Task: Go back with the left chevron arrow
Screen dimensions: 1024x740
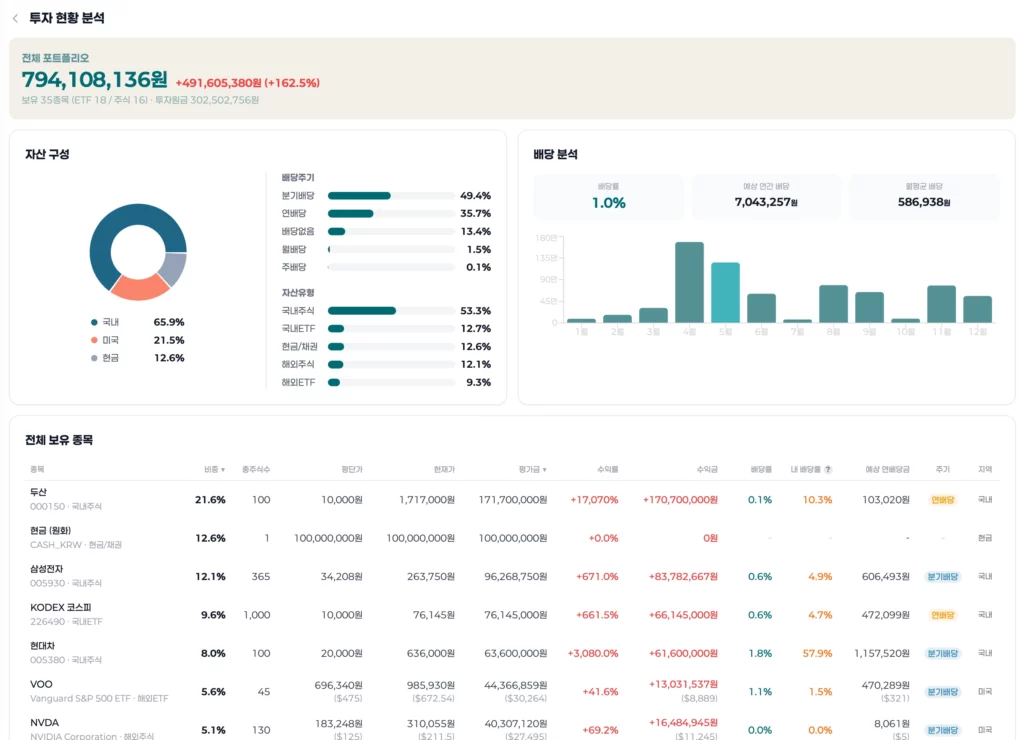Action: click(x=15, y=18)
